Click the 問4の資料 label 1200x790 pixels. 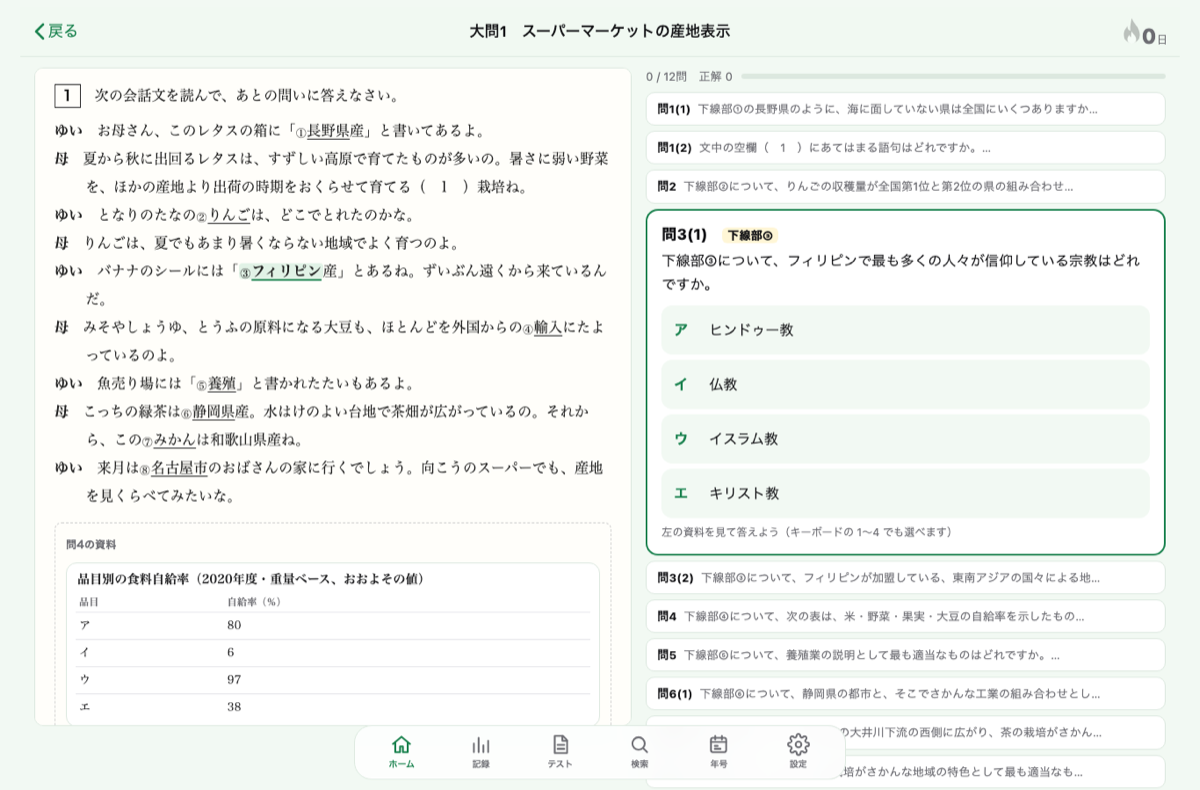click(x=91, y=545)
